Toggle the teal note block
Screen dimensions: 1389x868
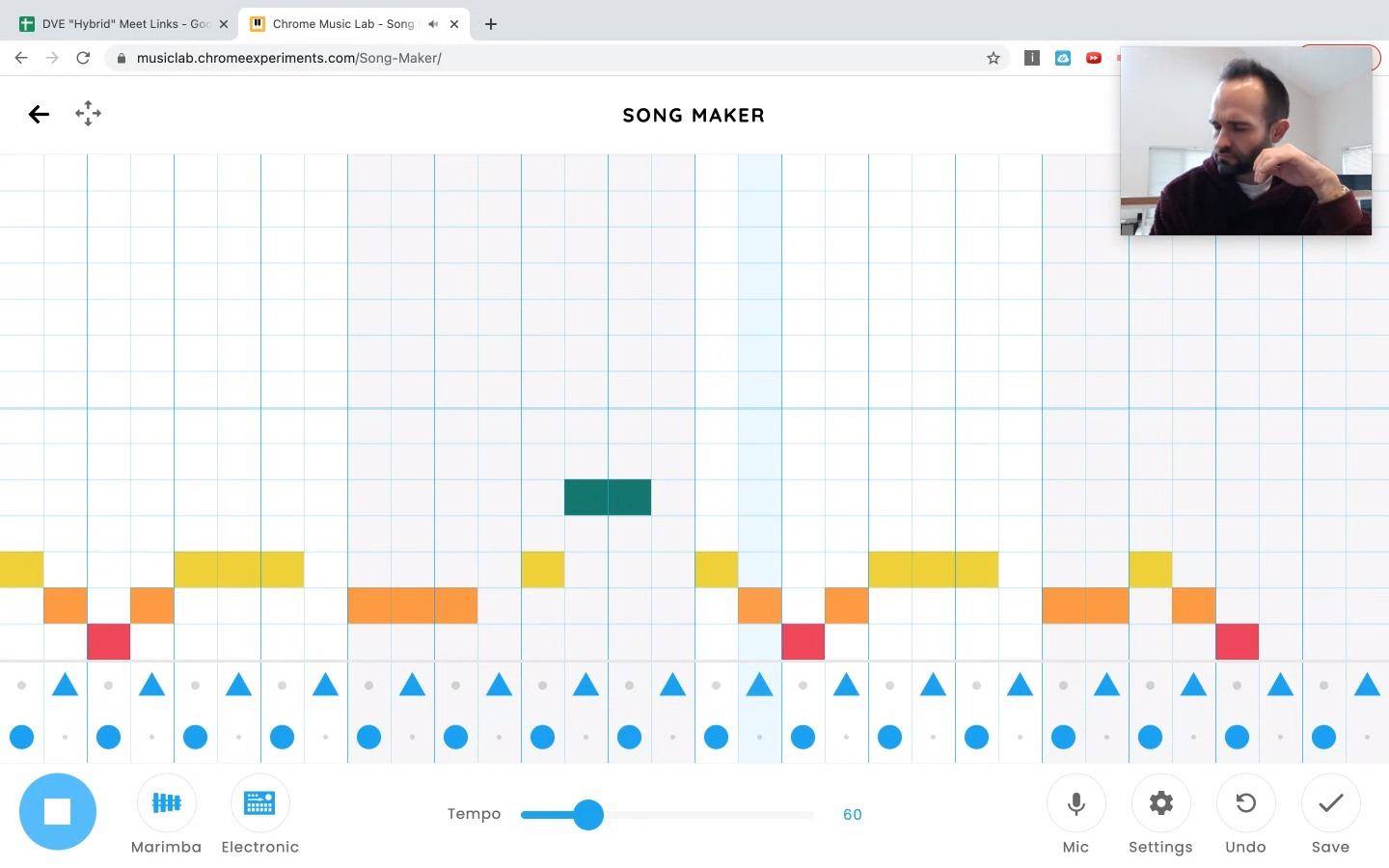click(x=608, y=497)
